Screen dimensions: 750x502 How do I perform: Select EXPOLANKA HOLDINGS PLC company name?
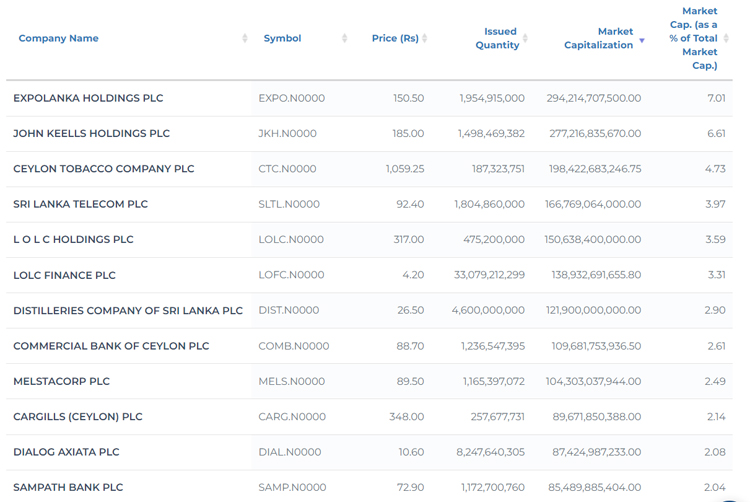tap(88, 98)
